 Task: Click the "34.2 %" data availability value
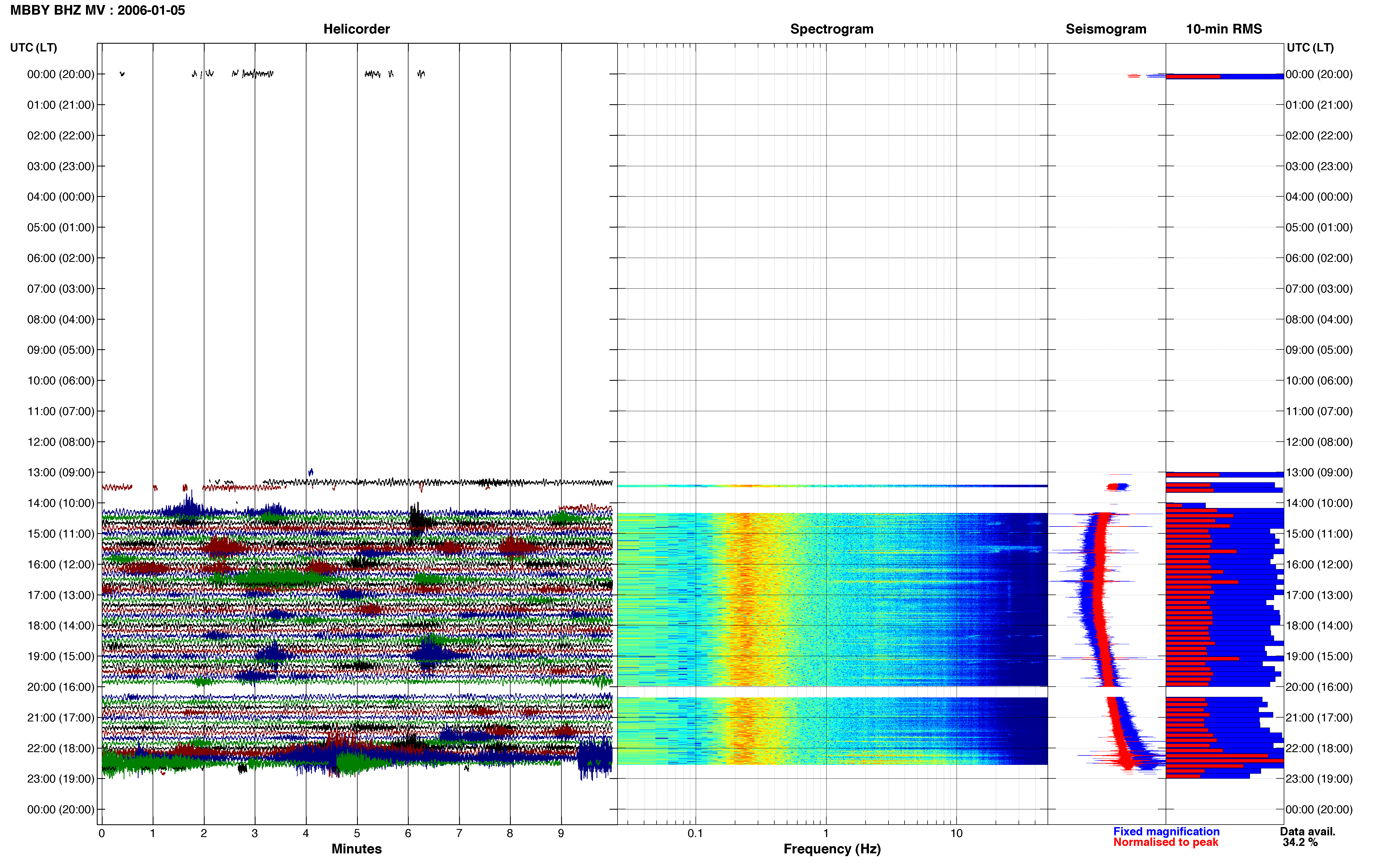pyautogui.click(x=1300, y=842)
